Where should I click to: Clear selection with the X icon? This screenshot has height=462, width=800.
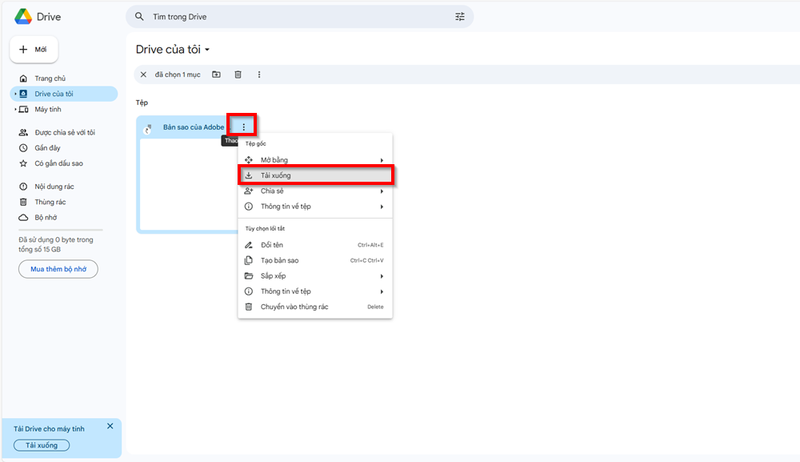[x=143, y=74]
